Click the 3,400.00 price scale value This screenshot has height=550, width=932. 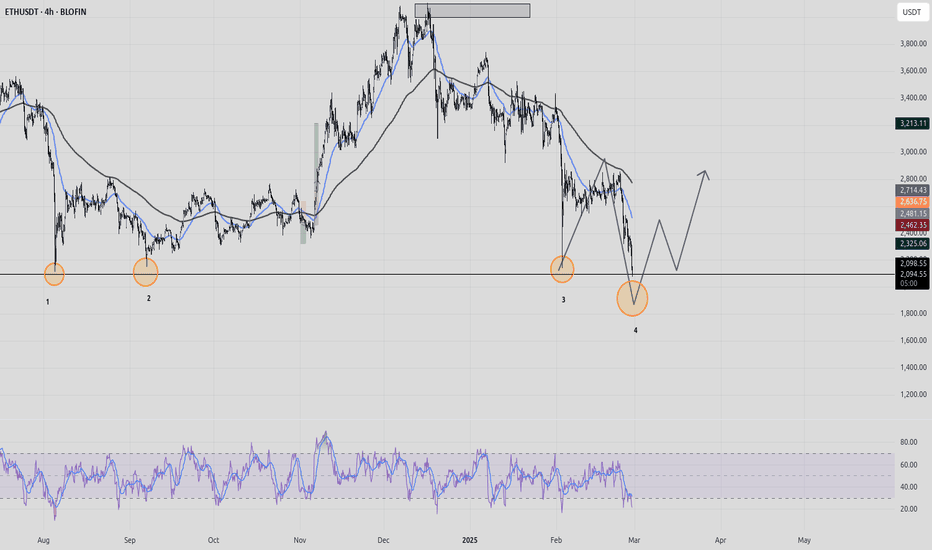point(913,98)
